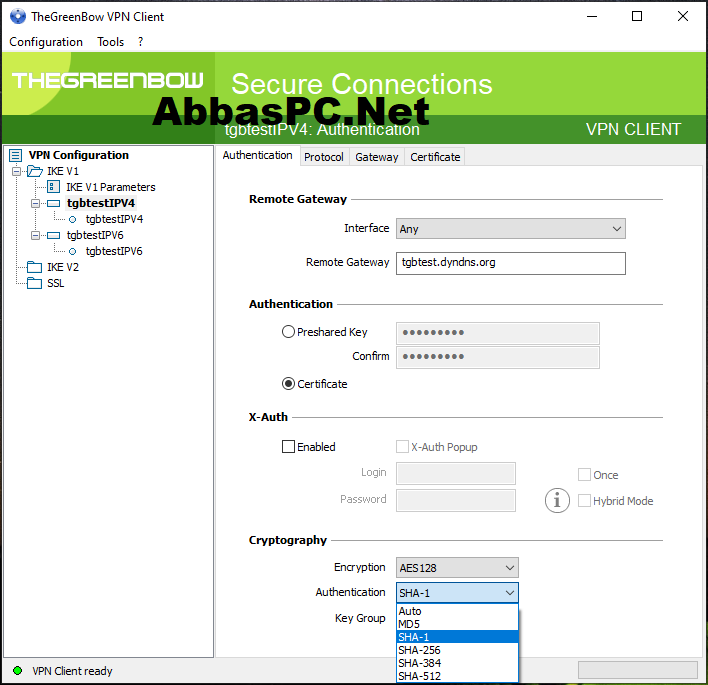The image size is (708, 685).
Task: Switch to the Certificate tab
Action: (435, 157)
